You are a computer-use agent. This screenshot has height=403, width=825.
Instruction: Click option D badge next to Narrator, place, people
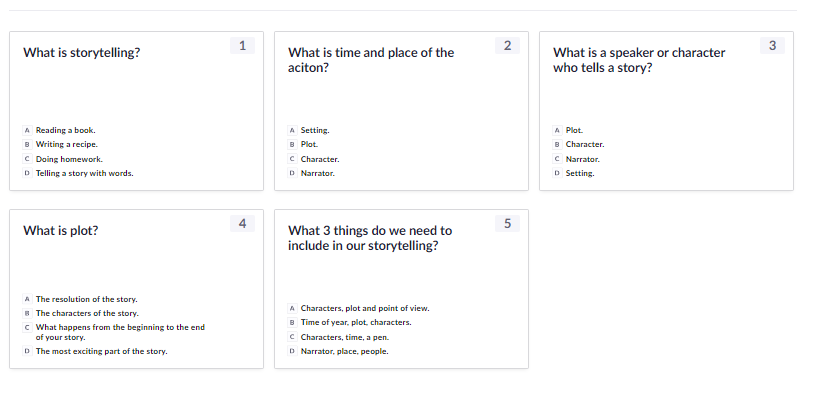[293, 351]
